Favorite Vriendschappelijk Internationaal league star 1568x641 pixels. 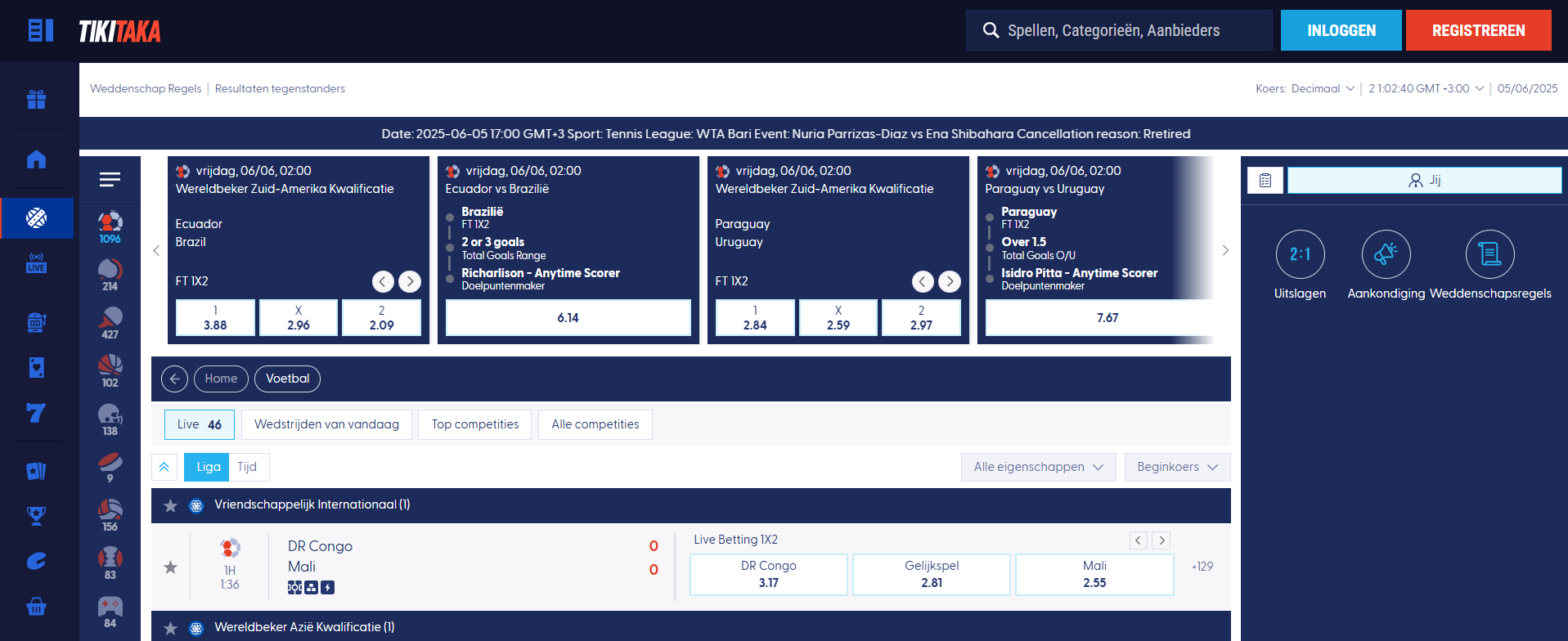(x=170, y=505)
